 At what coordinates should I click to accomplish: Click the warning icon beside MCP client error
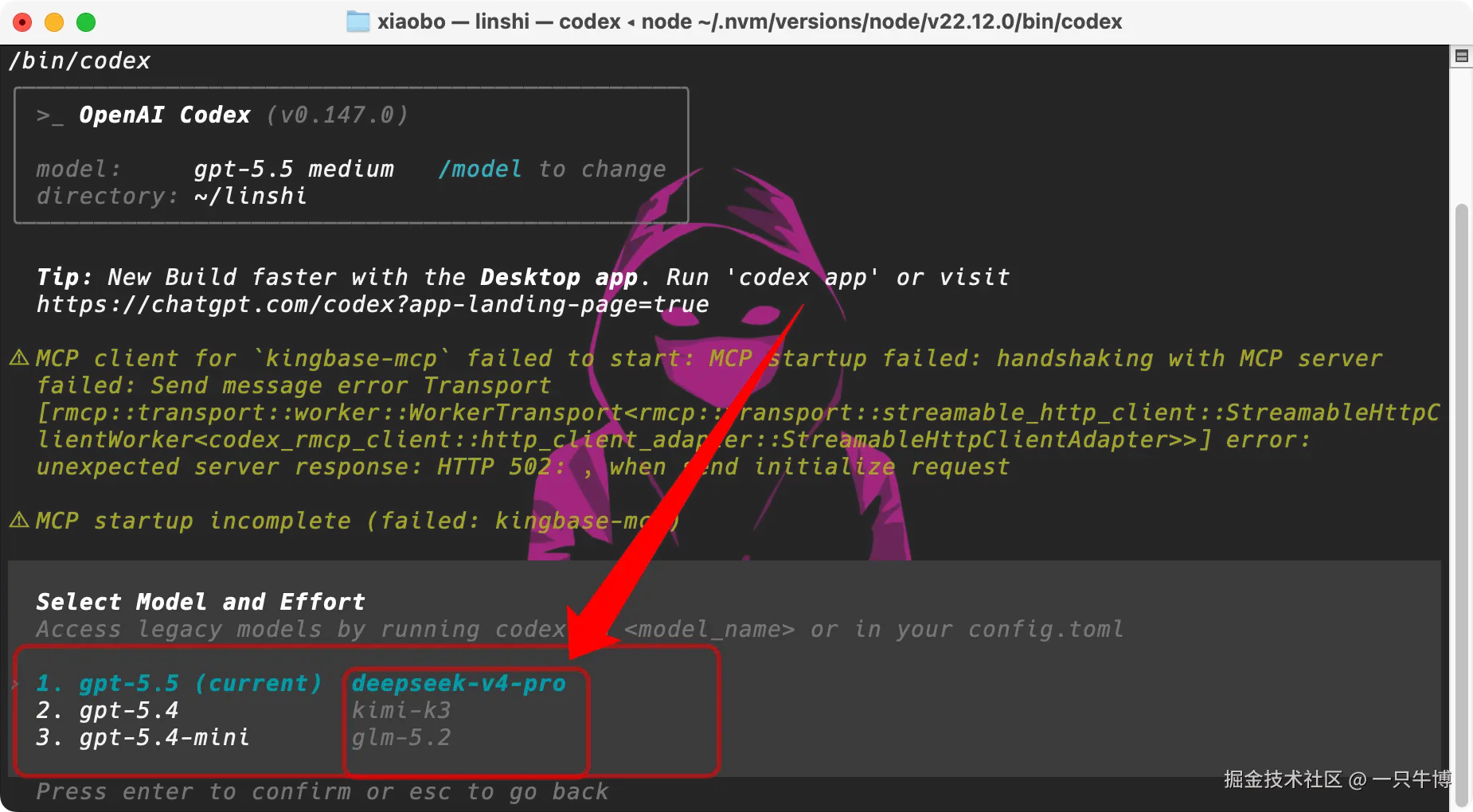coord(19,357)
